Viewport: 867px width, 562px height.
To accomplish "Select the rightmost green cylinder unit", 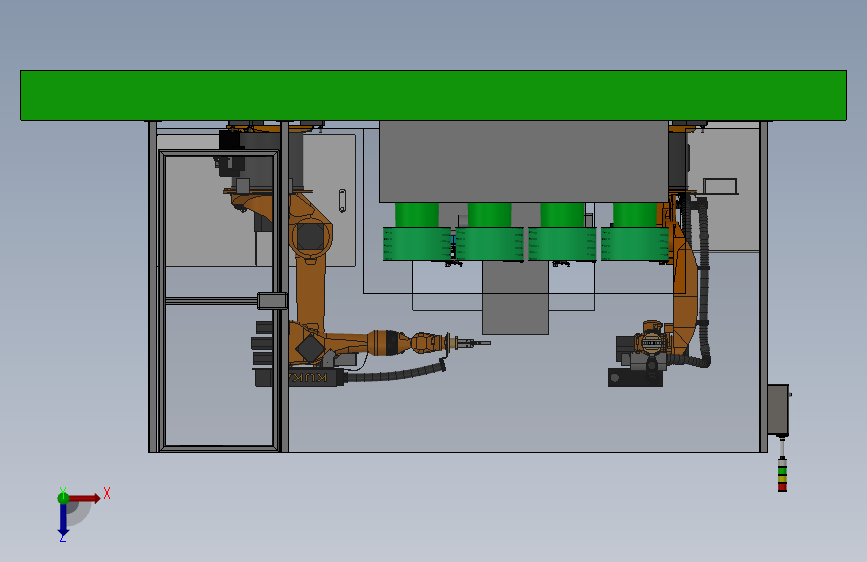I will coord(635,232).
